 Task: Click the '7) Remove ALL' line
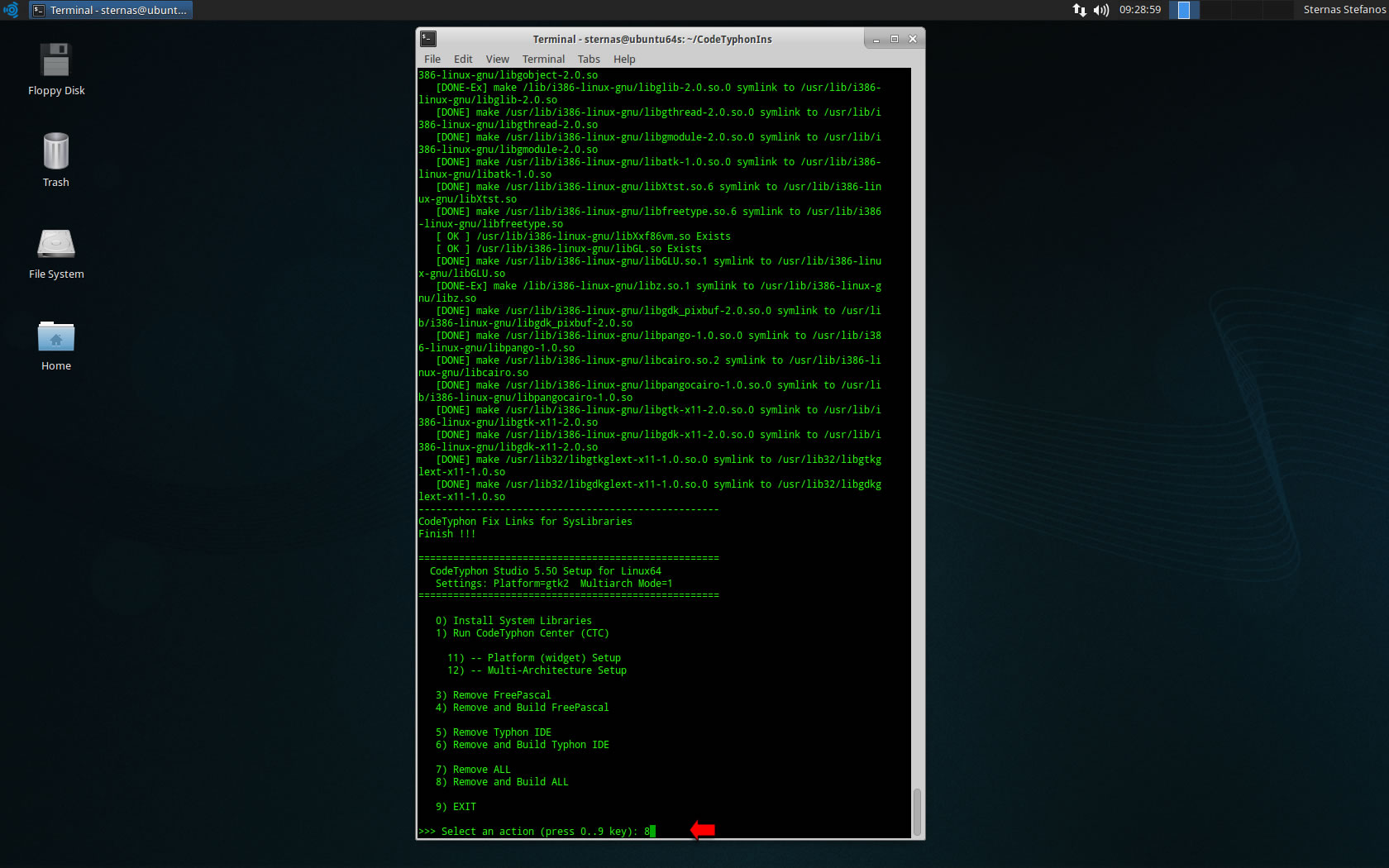tap(473, 770)
